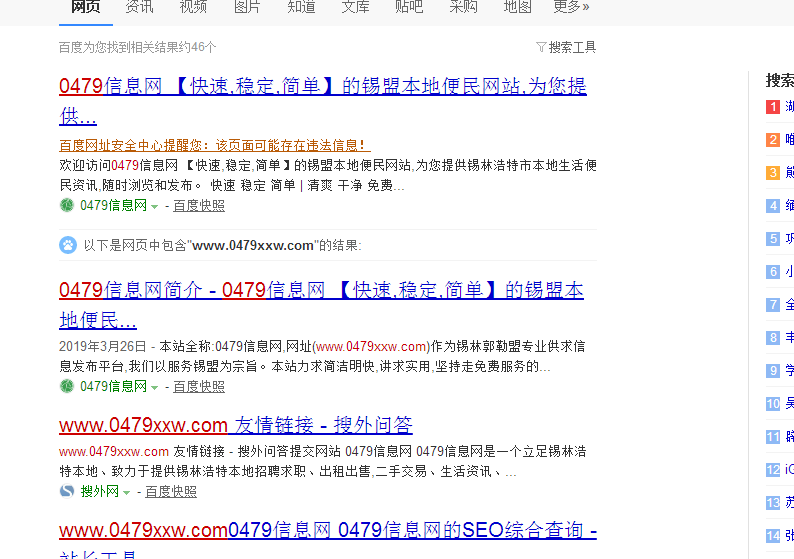Open www.0479xxw.com 友情链接 - 搜外问答 result

(235, 425)
